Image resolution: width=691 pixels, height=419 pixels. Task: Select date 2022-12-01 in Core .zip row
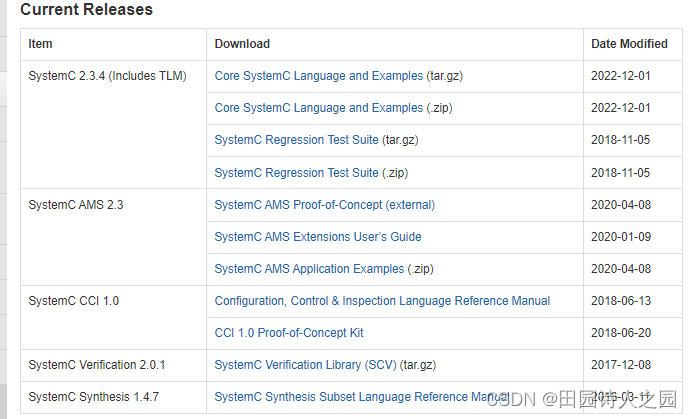[620, 108]
